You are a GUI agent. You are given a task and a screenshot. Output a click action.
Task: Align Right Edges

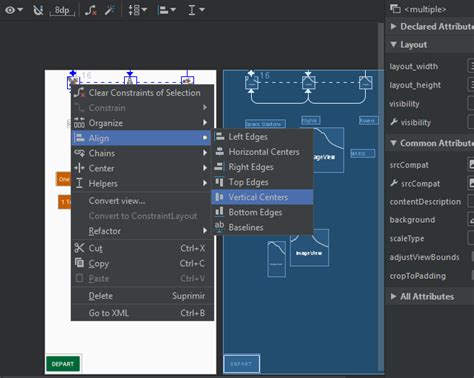click(x=262, y=167)
